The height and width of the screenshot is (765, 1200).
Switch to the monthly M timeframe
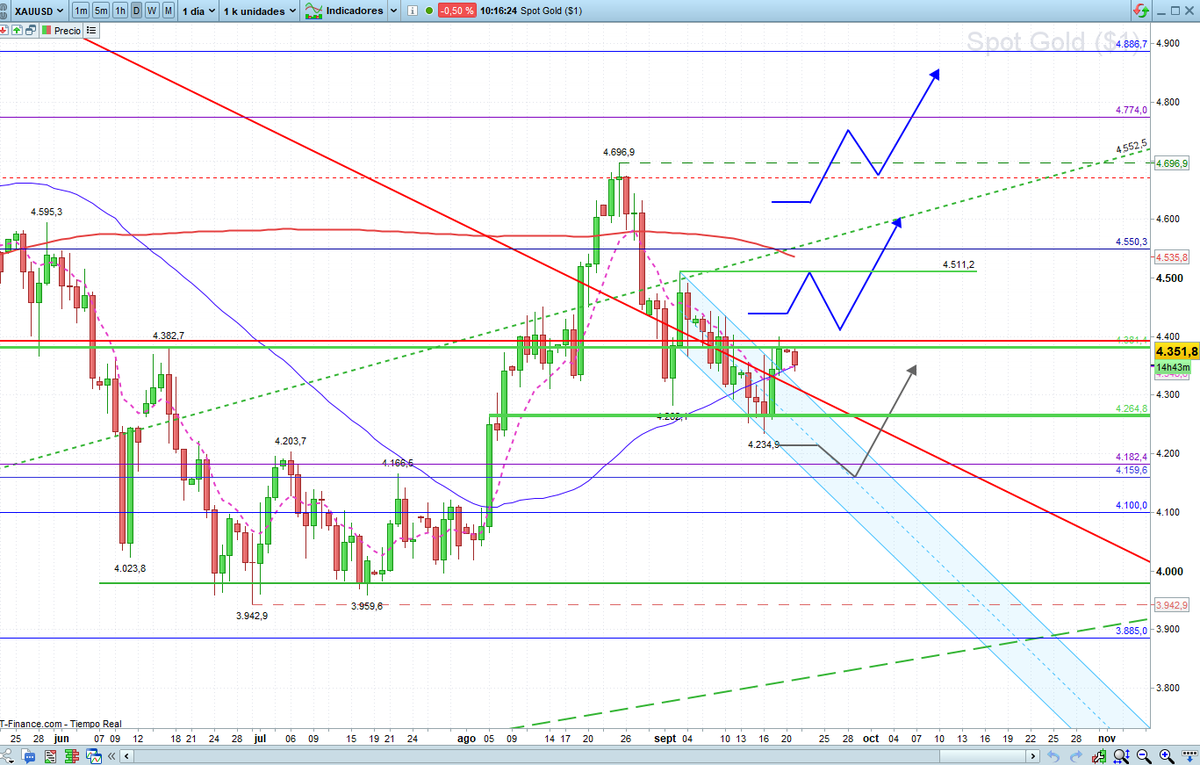pos(168,10)
